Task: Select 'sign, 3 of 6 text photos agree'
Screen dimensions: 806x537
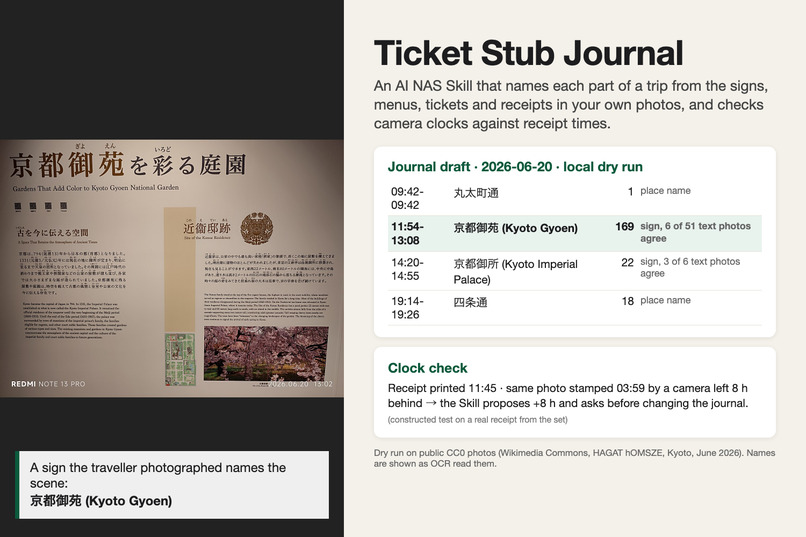Action: [690, 268]
